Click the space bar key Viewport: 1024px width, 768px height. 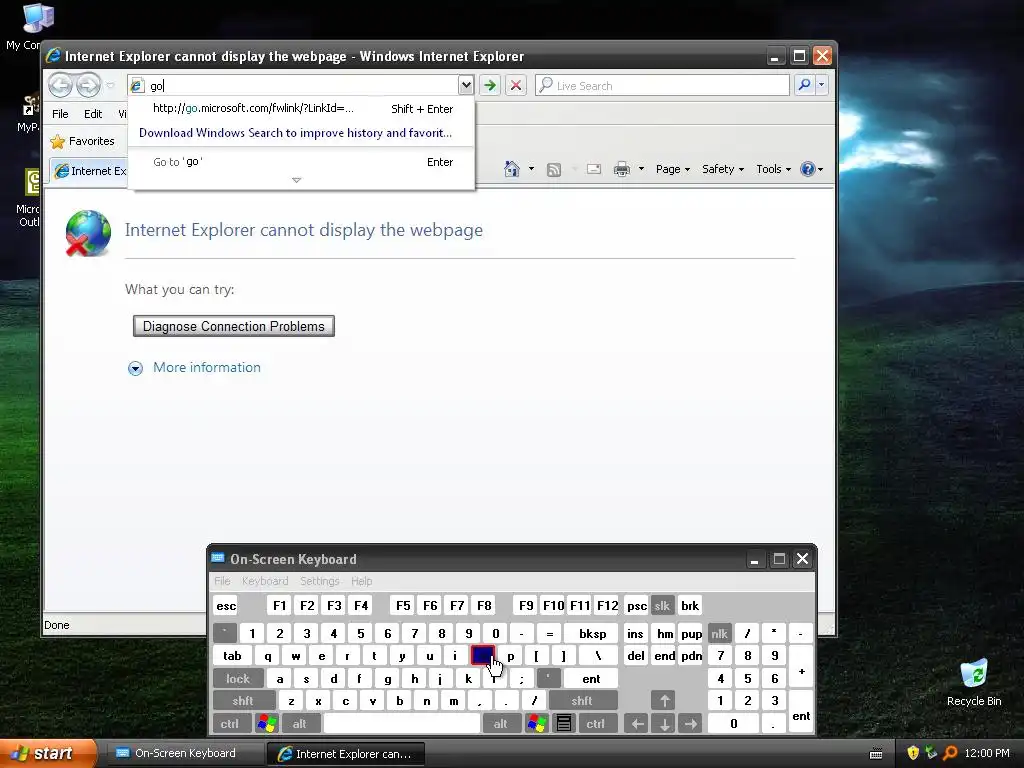click(402, 724)
